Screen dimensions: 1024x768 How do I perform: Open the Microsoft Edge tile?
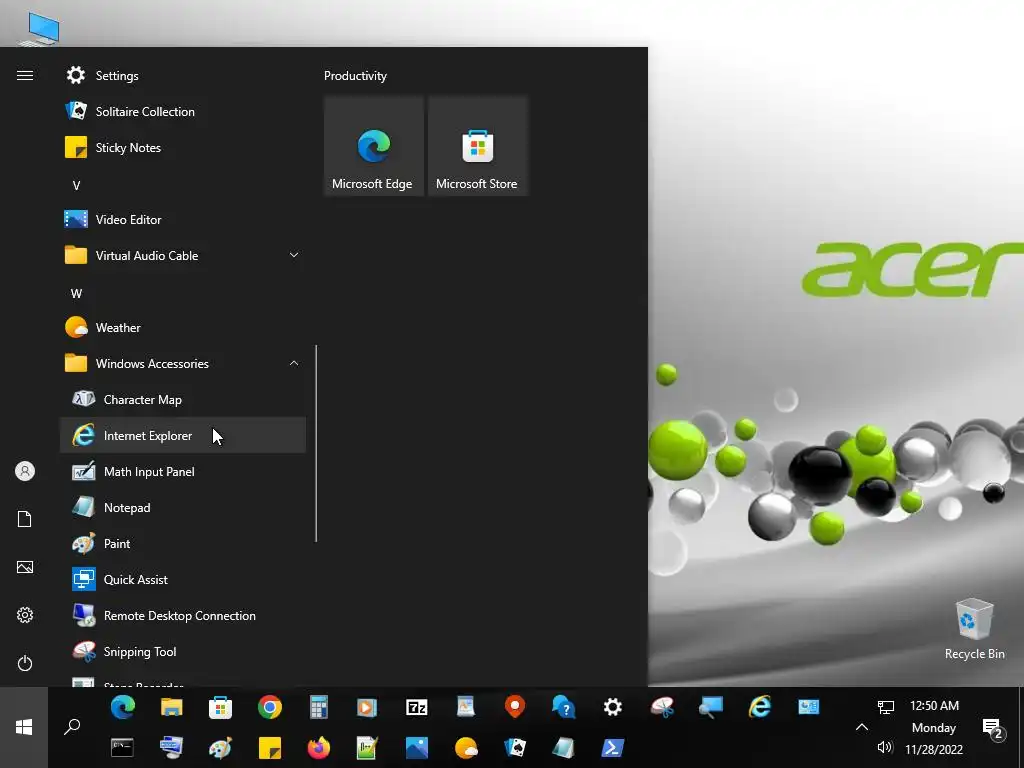pos(374,146)
